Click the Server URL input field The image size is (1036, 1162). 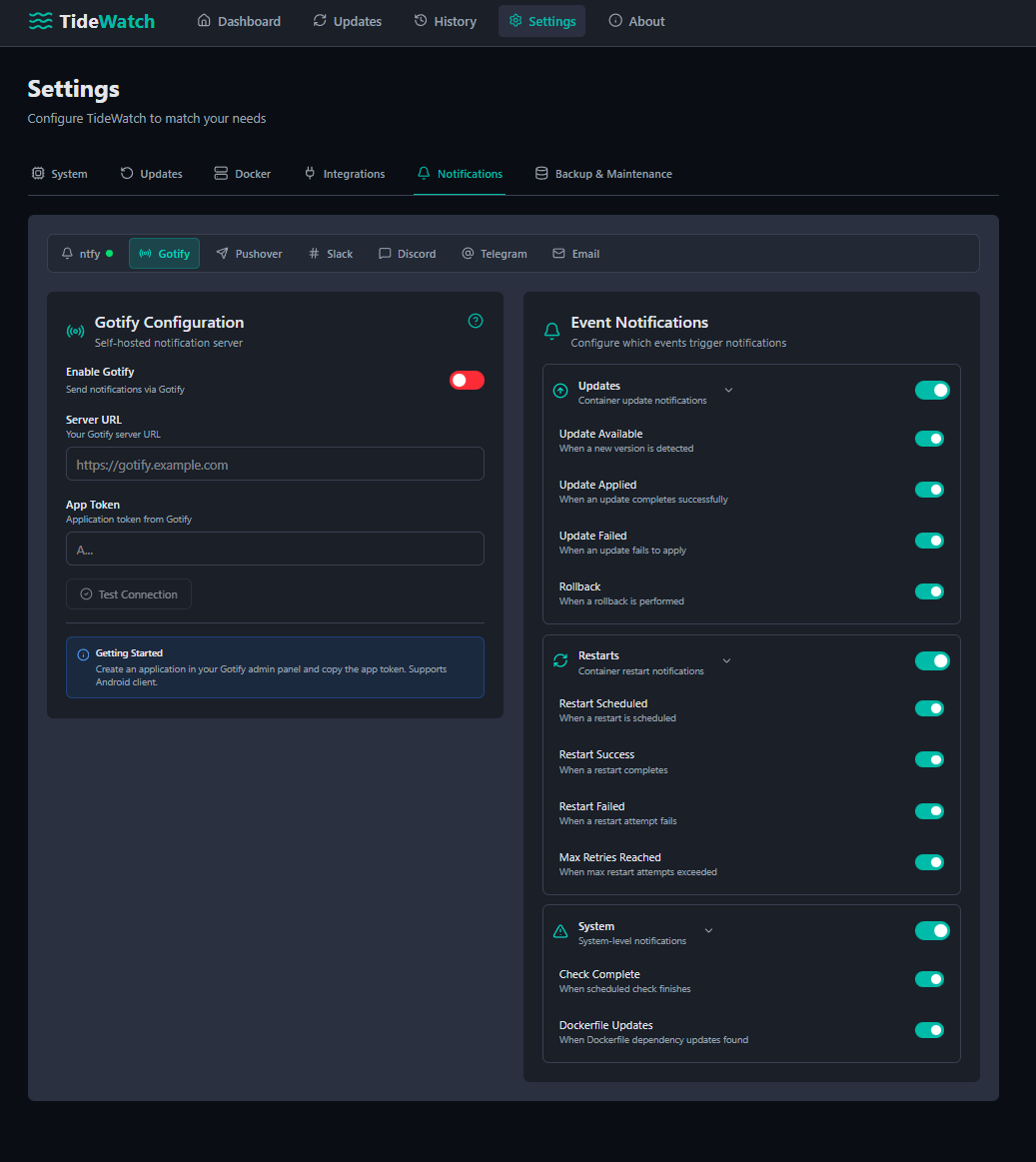(275, 465)
